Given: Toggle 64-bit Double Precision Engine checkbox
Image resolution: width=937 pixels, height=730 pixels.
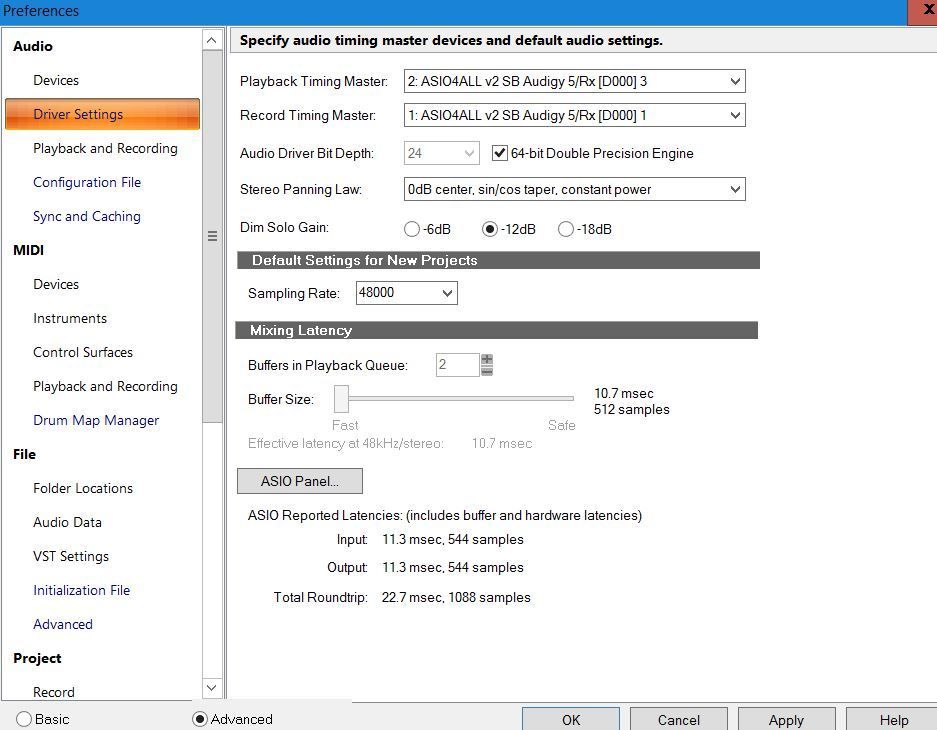Looking at the screenshot, I should 500,153.
